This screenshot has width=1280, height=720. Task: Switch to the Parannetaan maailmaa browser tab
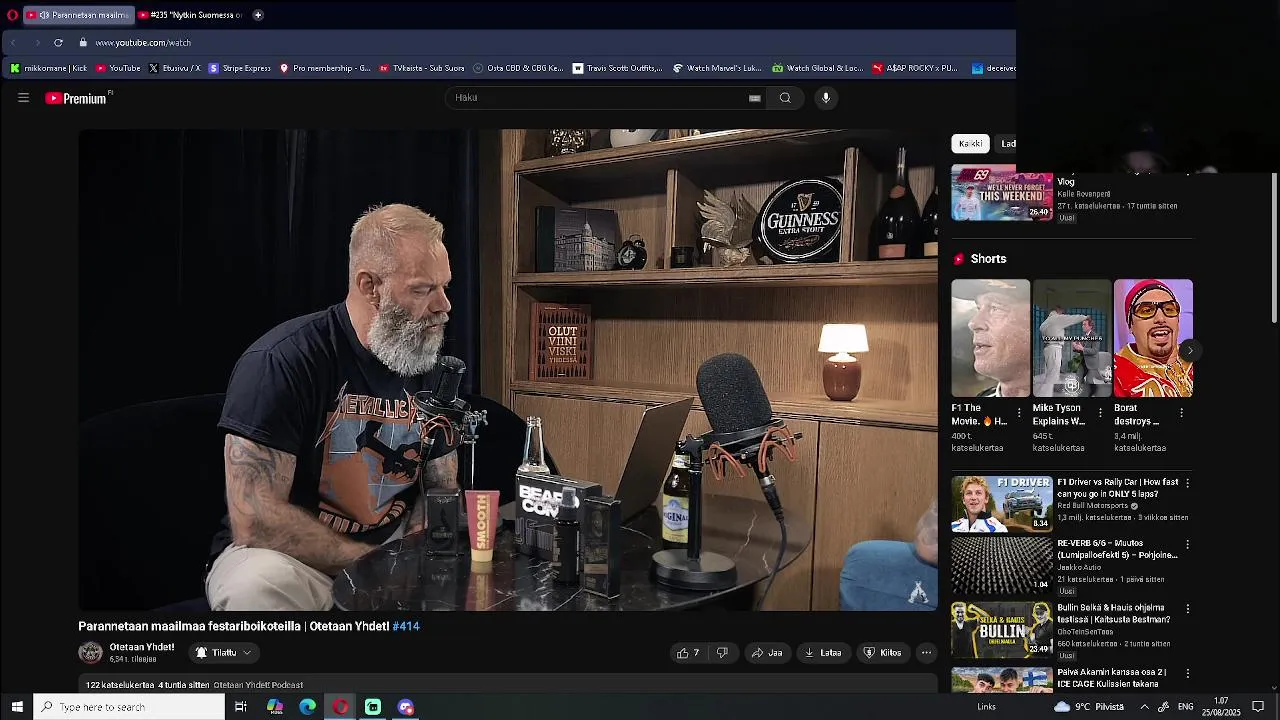pos(78,15)
